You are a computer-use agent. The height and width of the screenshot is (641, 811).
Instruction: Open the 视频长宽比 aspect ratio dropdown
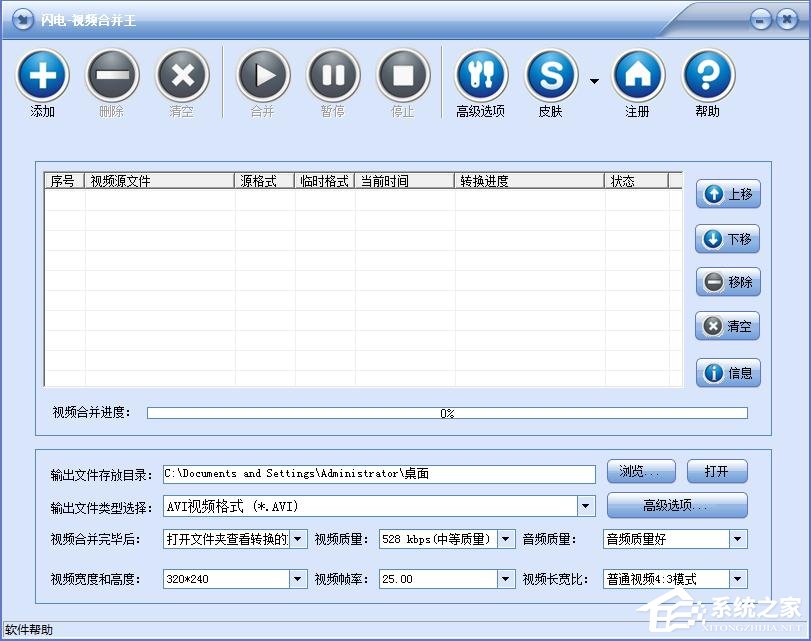pyautogui.click(x=738, y=578)
